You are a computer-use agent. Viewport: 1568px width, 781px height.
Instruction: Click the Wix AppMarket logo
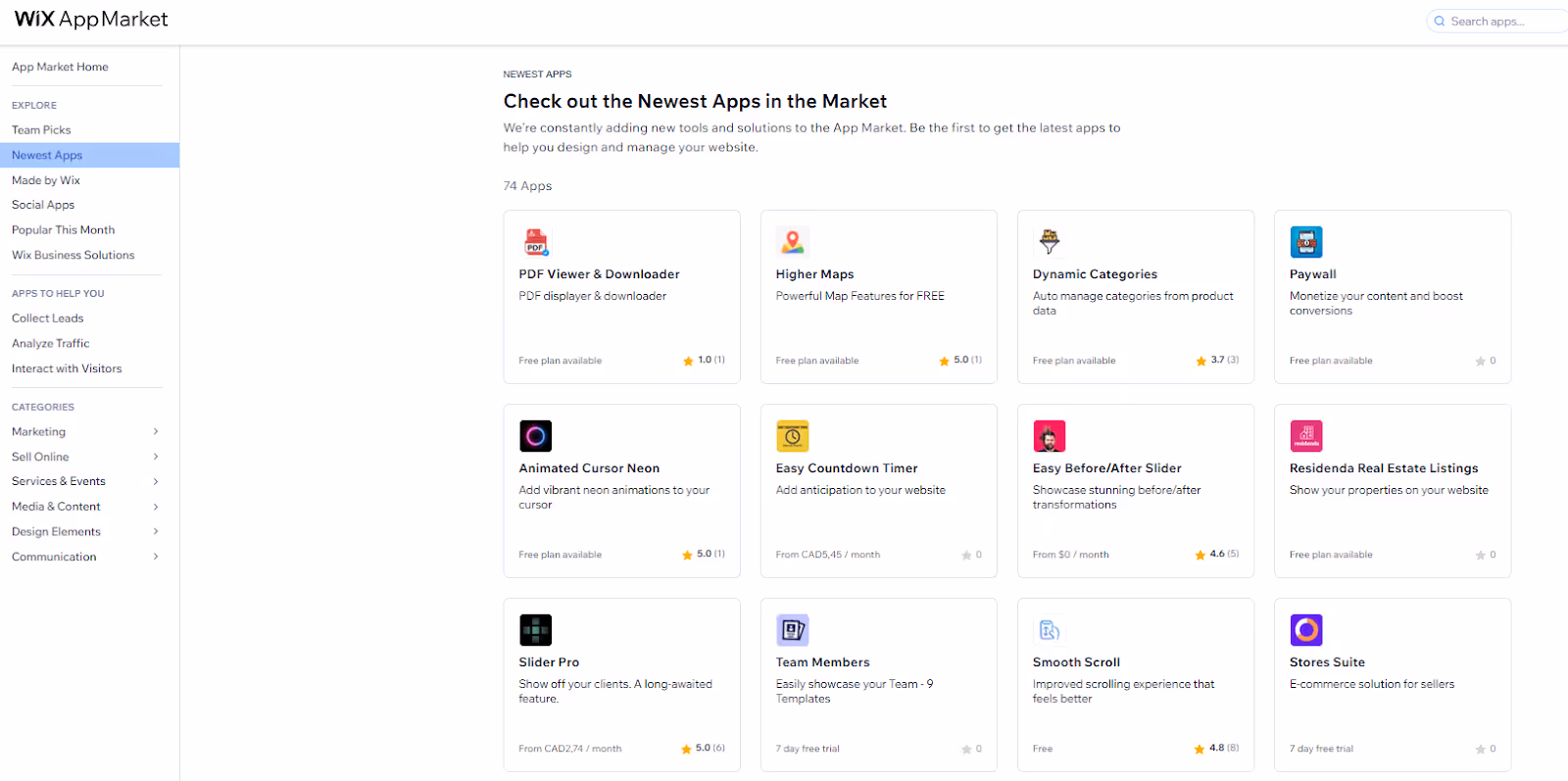tap(90, 20)
